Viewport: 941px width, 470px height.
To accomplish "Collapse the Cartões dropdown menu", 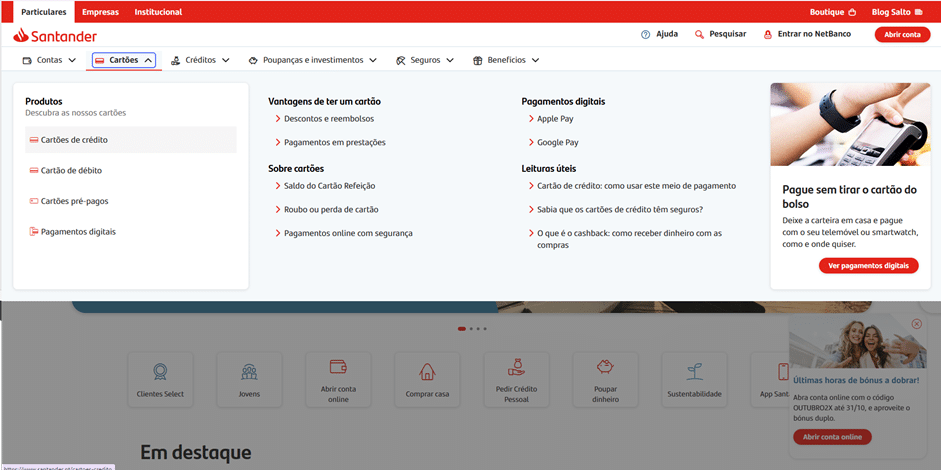I will pyautogui.click(x=124, y=60).
